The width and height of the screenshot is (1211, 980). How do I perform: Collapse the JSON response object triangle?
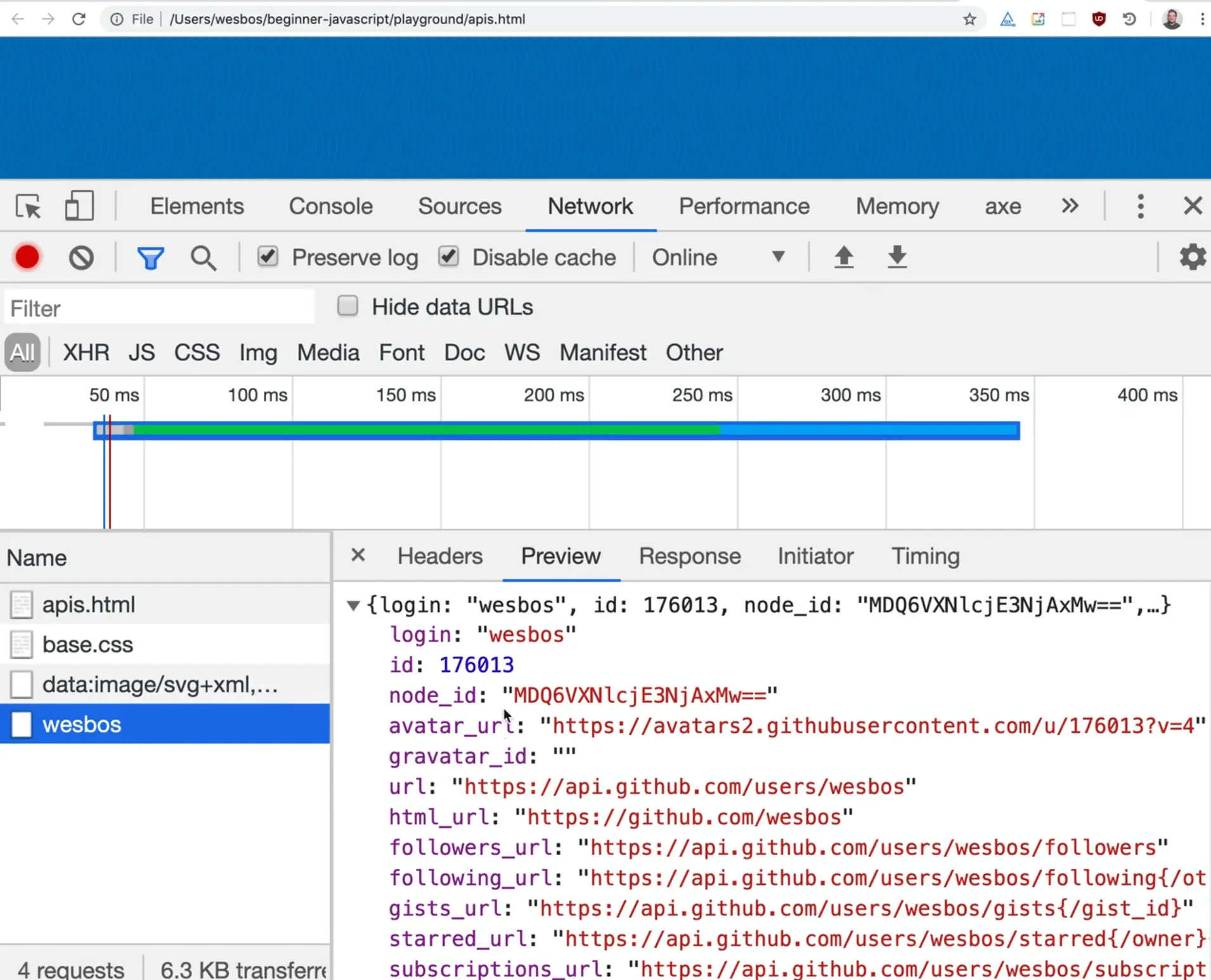[353, 605]
